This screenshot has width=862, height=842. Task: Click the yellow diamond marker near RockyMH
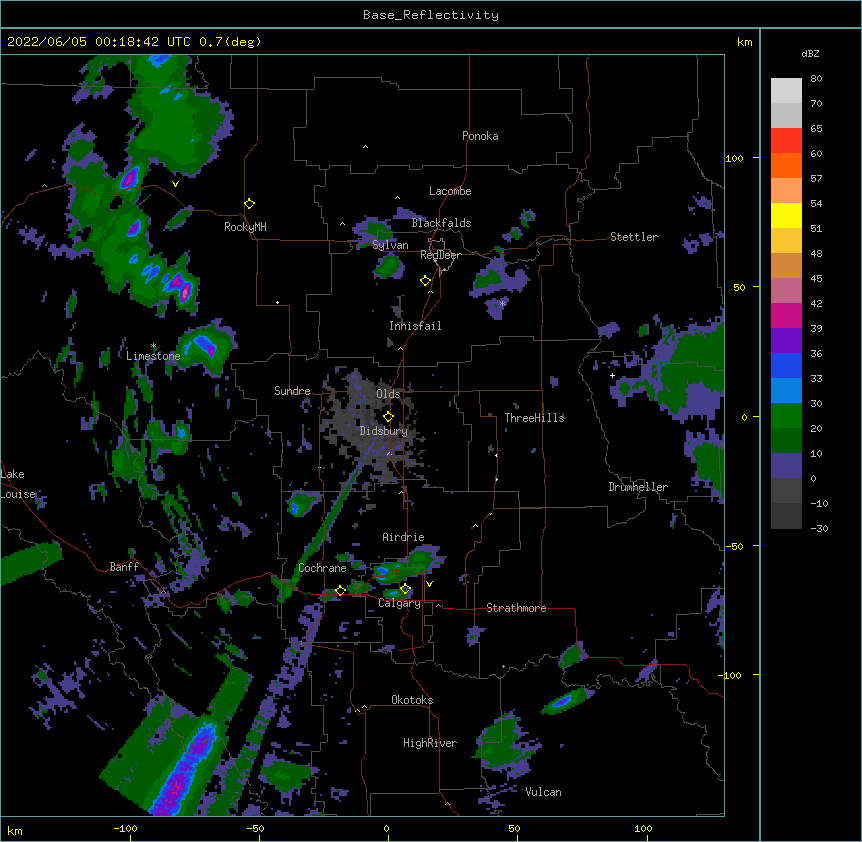click(x=249, y=203)
